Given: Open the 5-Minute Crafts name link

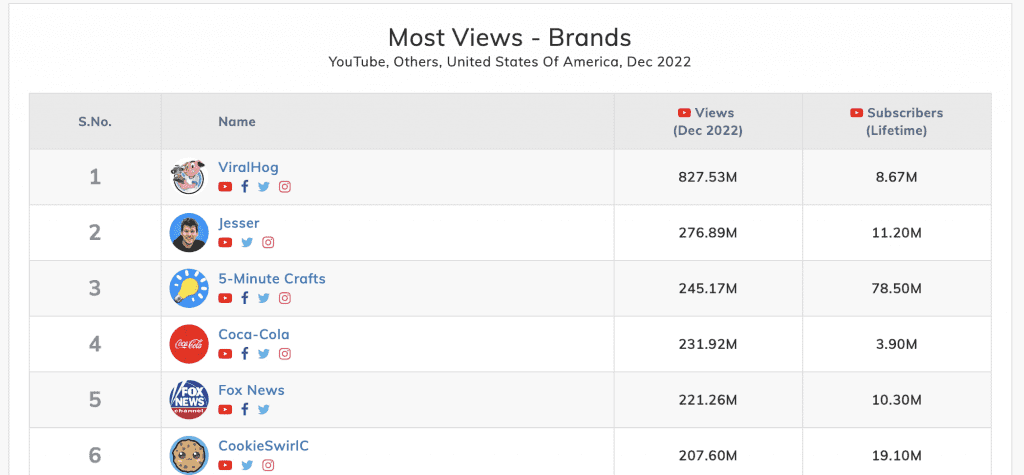Looking at the screenshot, I should click(272, 279).
